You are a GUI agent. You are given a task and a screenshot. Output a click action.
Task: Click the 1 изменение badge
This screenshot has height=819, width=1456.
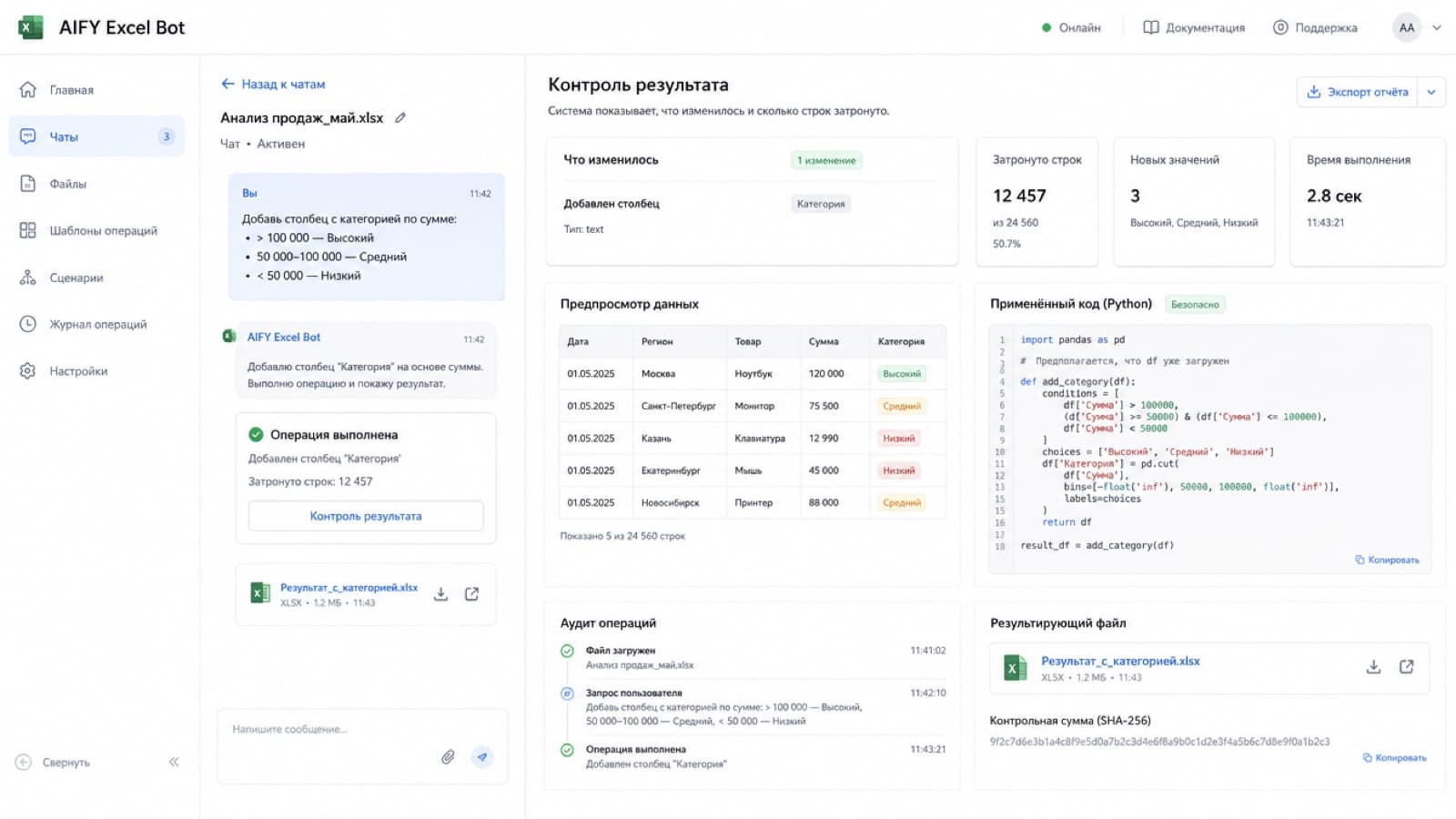[826, 160]
